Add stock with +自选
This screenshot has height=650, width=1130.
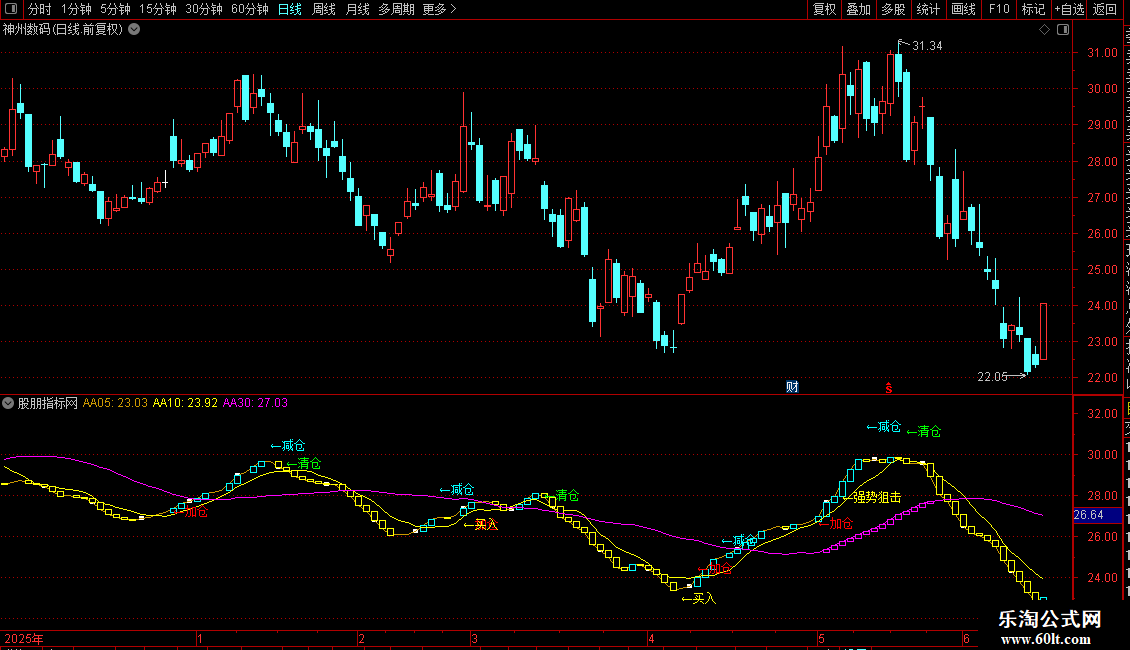coord(1069,9)
